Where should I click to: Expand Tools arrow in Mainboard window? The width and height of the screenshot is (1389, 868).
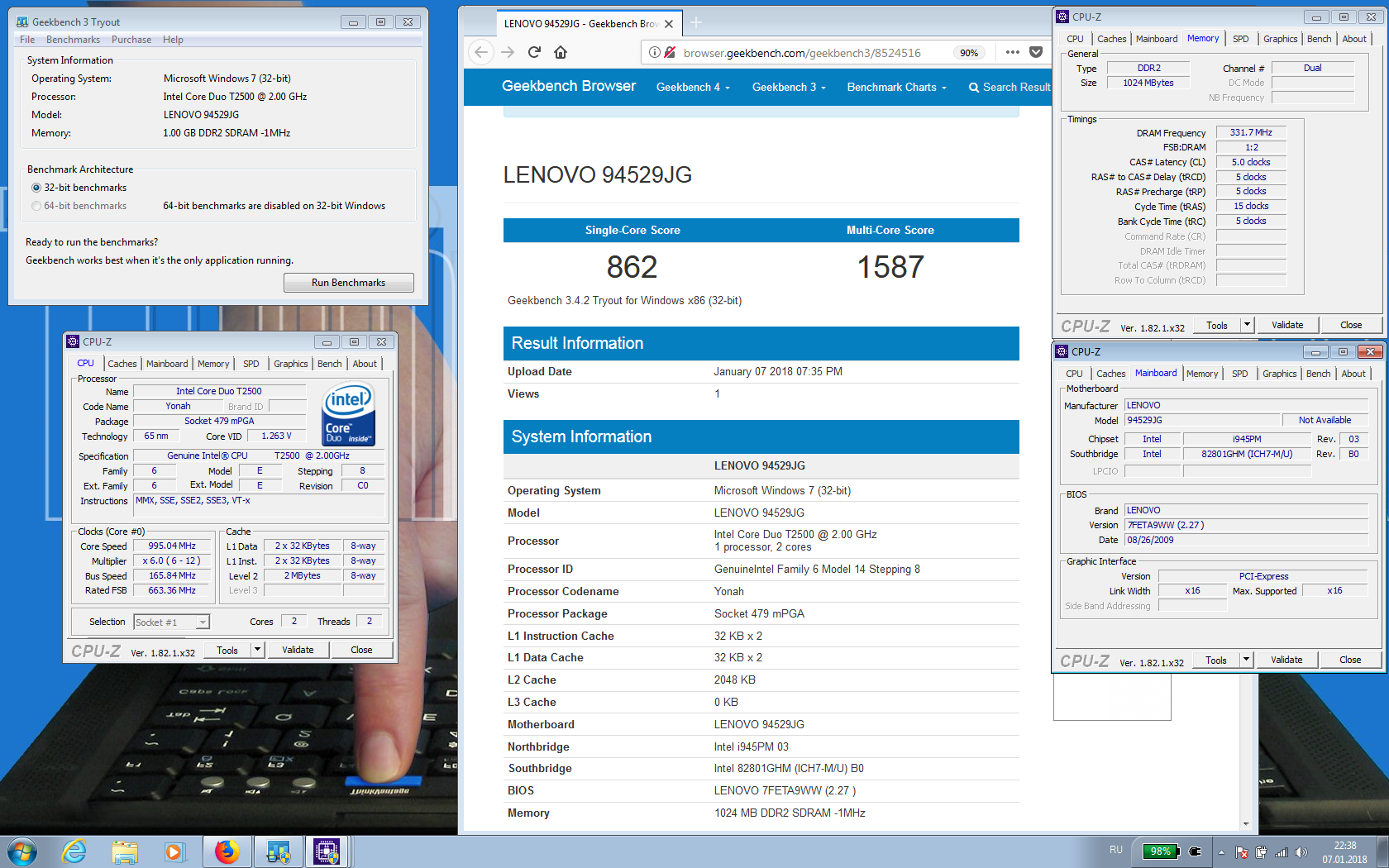pyautogui.click(x=1246, y=660)
